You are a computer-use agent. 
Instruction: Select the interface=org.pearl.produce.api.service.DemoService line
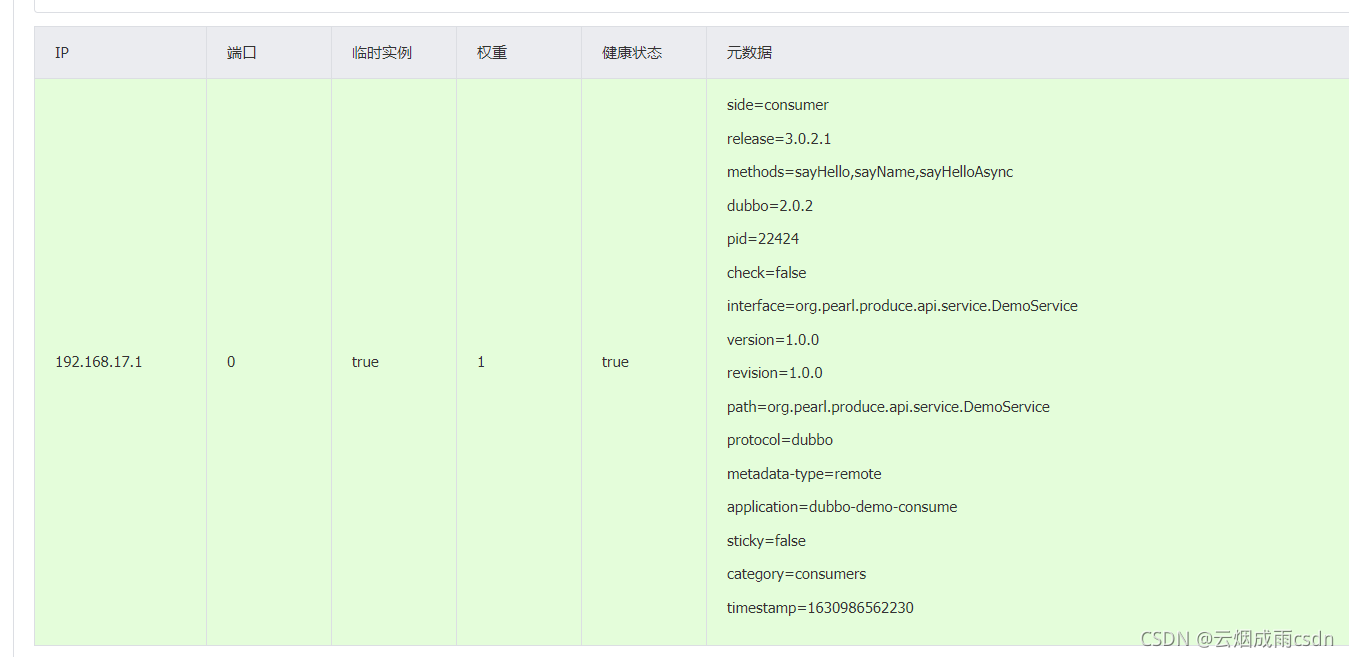(x=902, y=306)
